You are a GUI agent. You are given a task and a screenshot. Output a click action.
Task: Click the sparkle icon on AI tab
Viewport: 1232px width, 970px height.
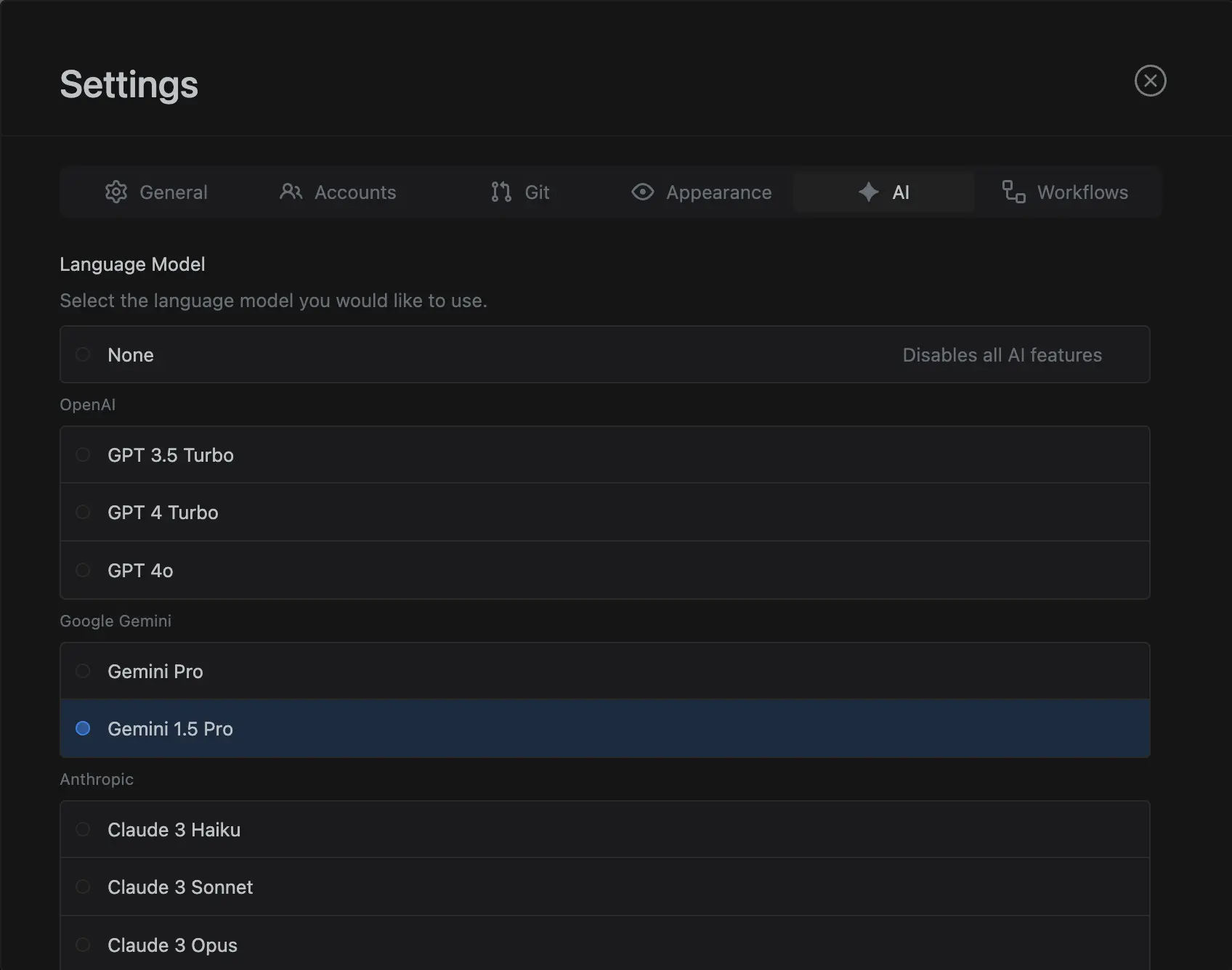coord(868,192)
